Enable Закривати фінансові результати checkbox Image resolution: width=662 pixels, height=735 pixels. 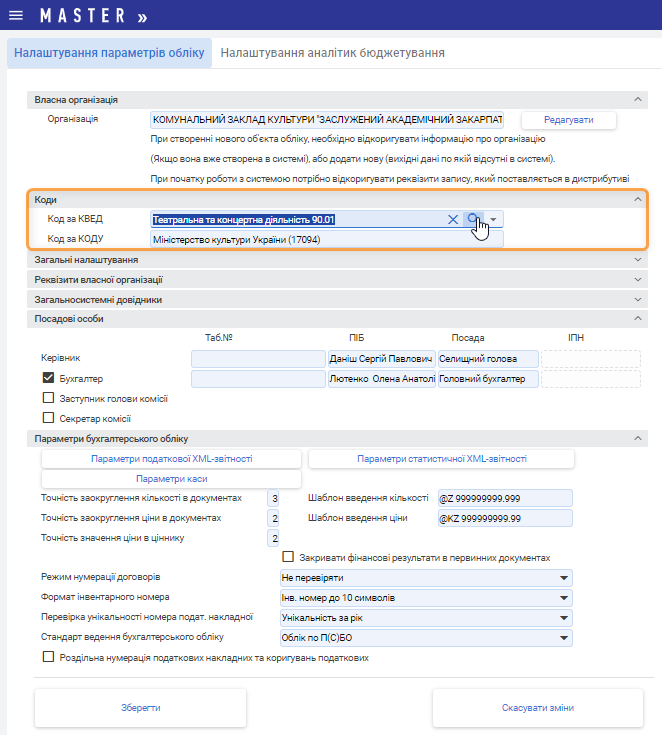point(289,557)
